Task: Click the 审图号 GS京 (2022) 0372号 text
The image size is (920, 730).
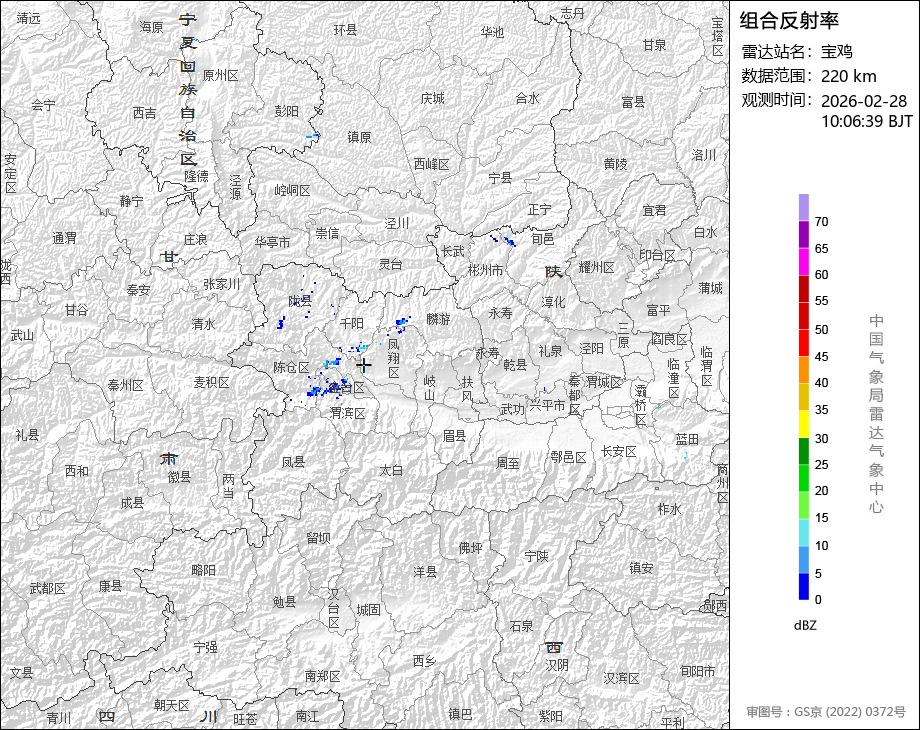Action: point(826,711)
